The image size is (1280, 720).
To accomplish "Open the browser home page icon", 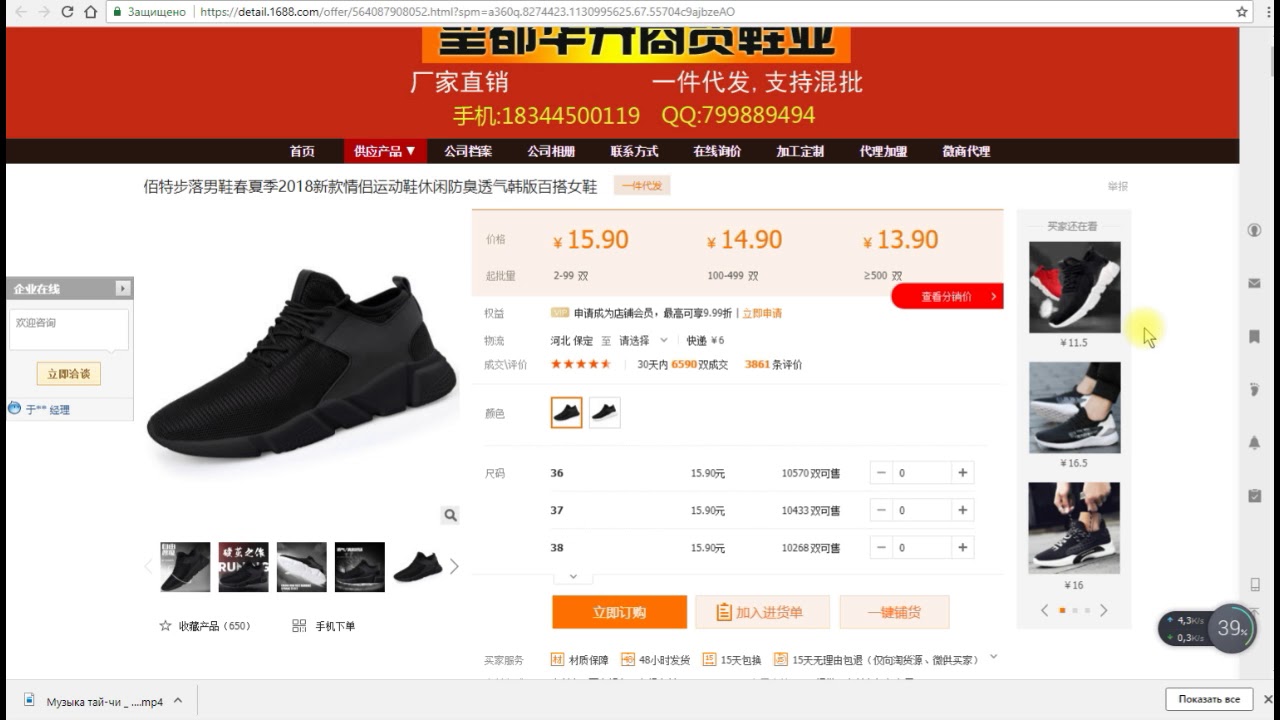I will pos(91,12).
